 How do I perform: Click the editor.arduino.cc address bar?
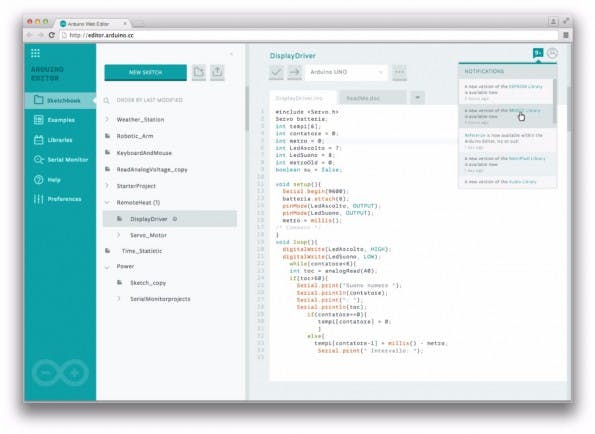pos(309,35)
